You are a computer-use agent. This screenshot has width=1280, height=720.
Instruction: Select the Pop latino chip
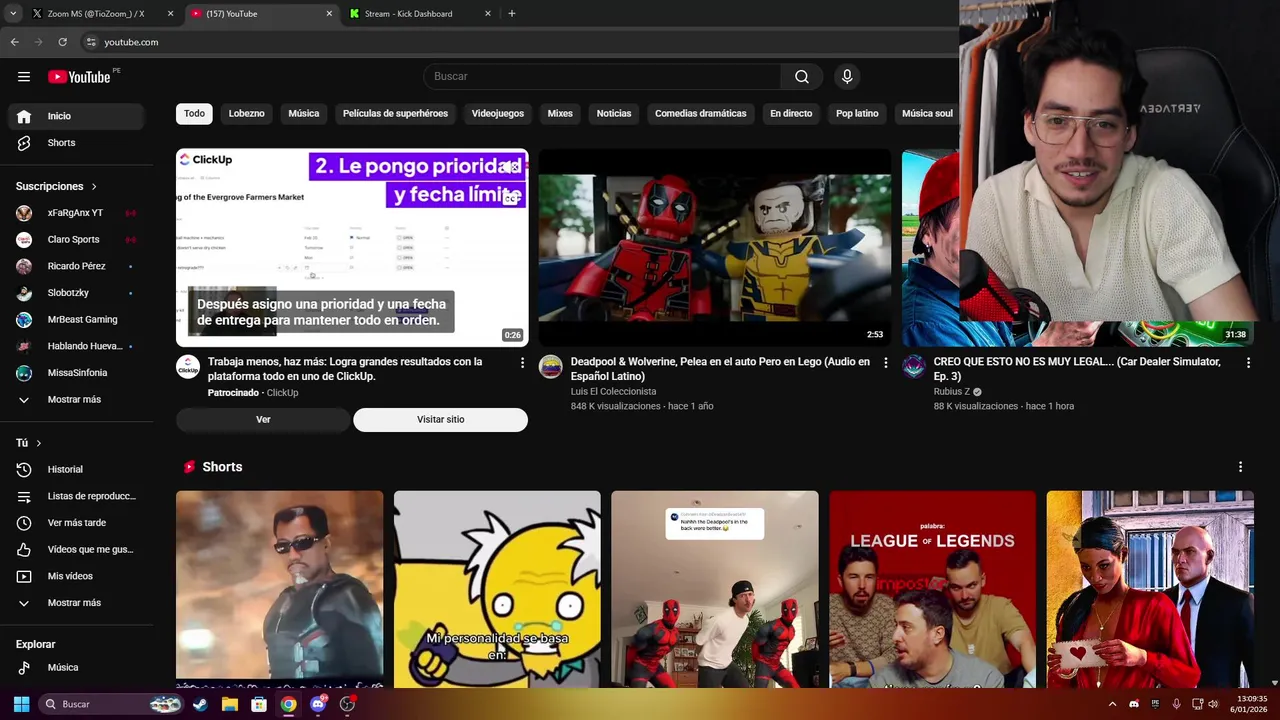tap(857, 114)
